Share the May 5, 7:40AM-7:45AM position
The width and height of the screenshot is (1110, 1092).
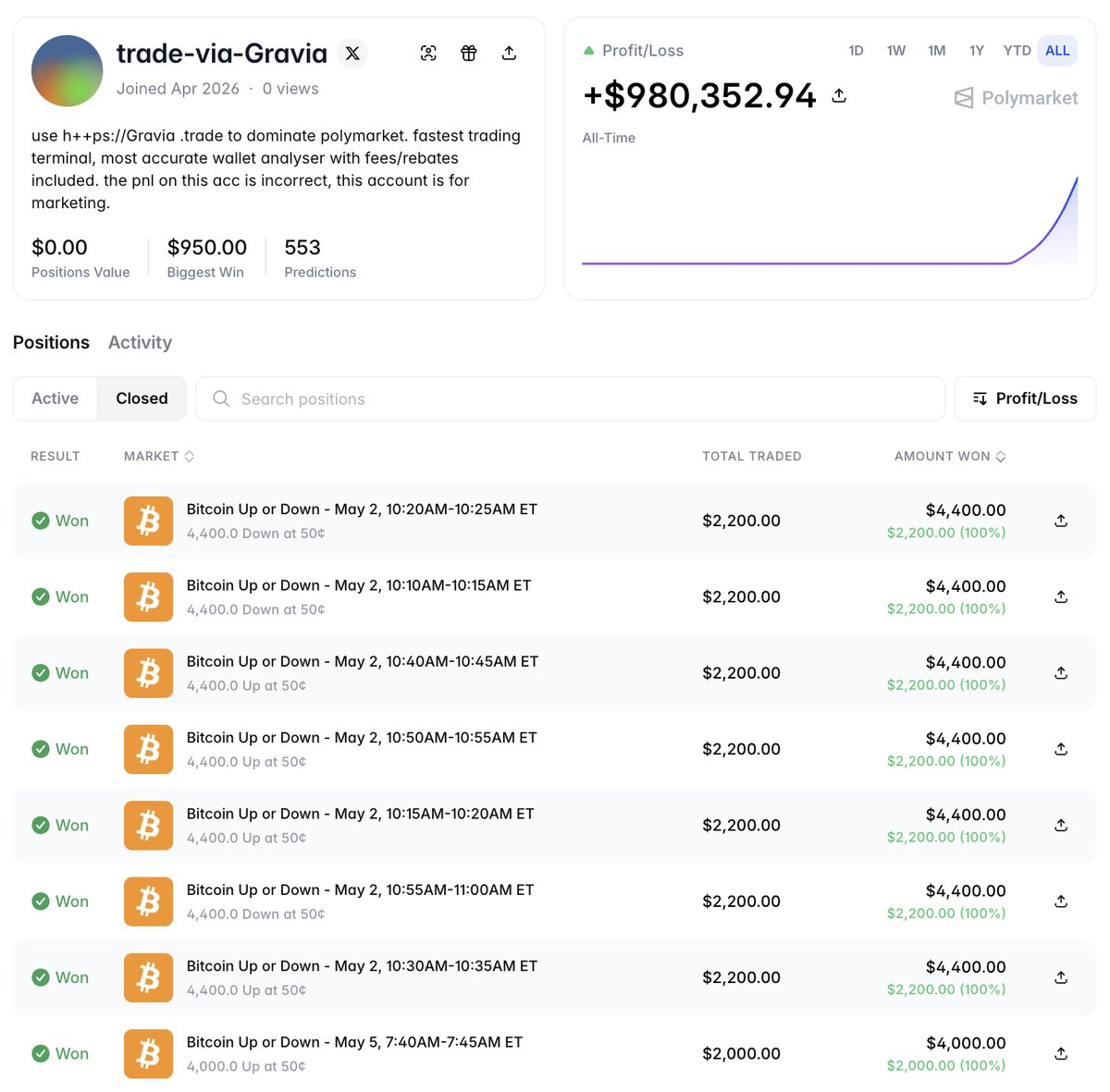click(1061, 1053)
